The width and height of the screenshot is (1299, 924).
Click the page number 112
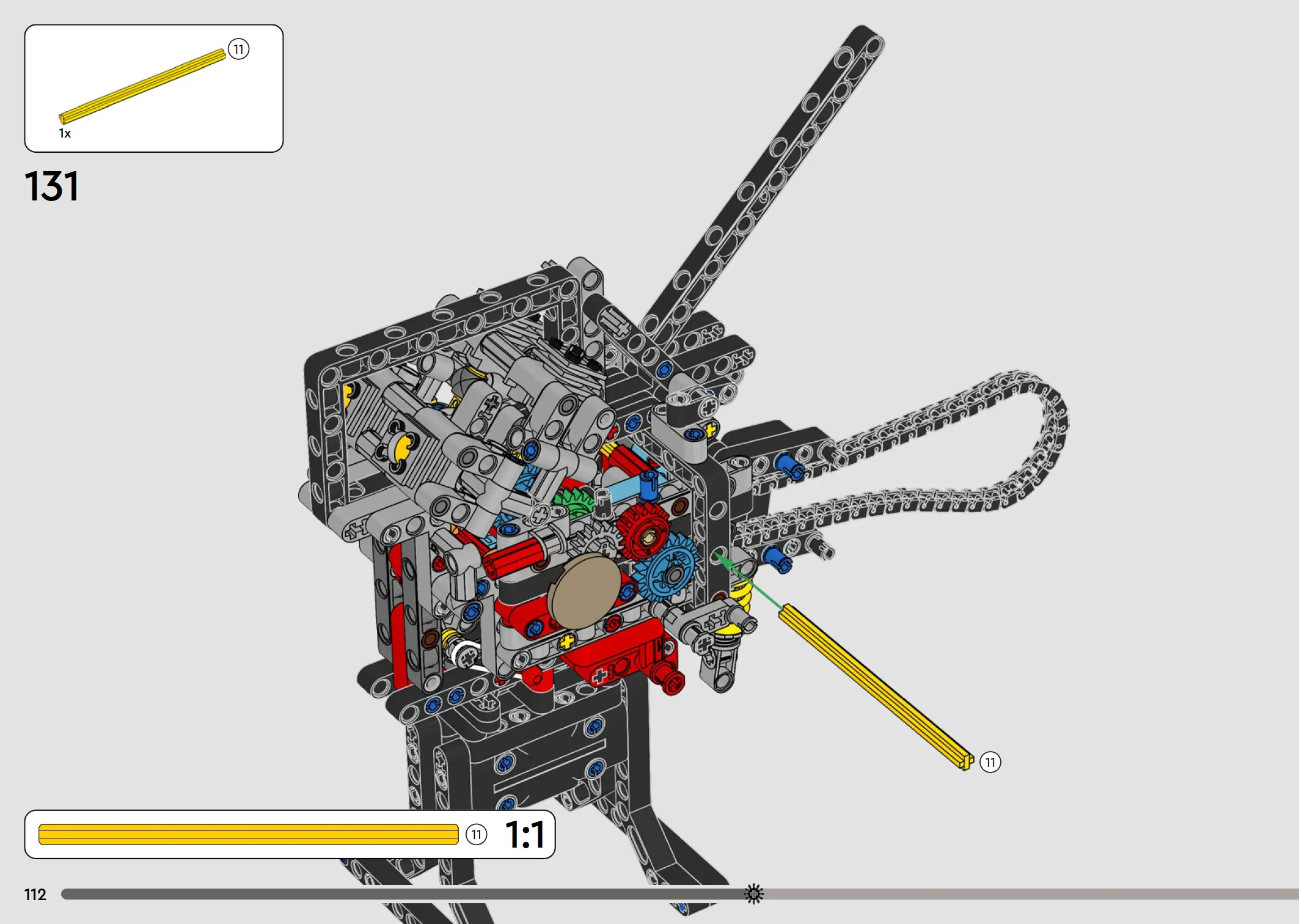click(35, 895)
